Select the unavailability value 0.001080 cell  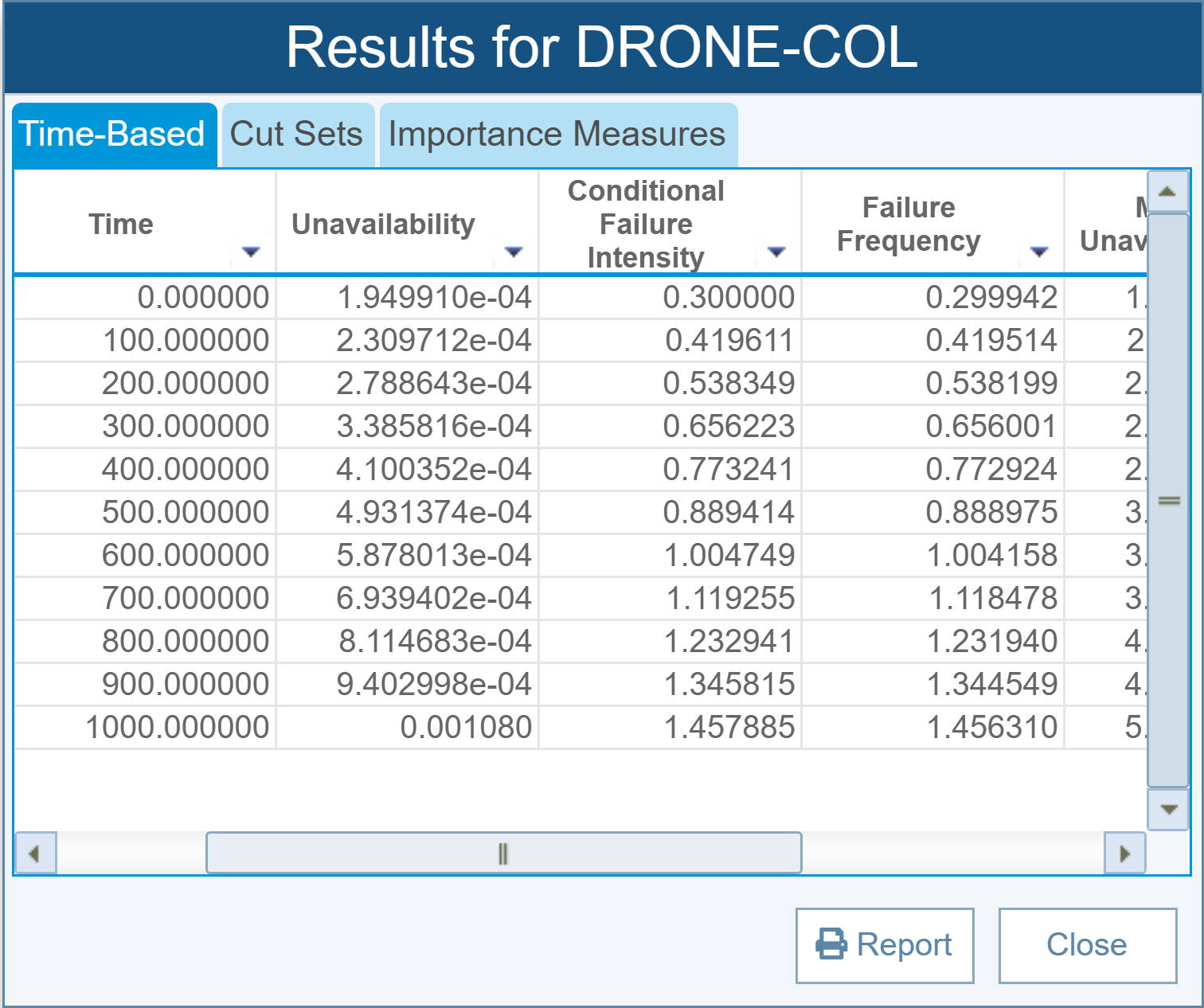(466, 727)
